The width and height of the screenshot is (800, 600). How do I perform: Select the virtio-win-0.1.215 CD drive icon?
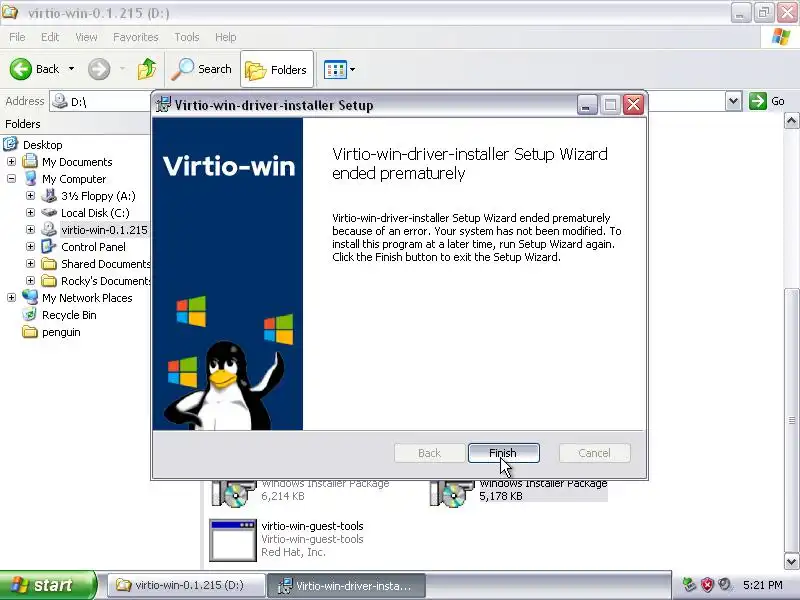pyautogui.click(x=49, y=229)
